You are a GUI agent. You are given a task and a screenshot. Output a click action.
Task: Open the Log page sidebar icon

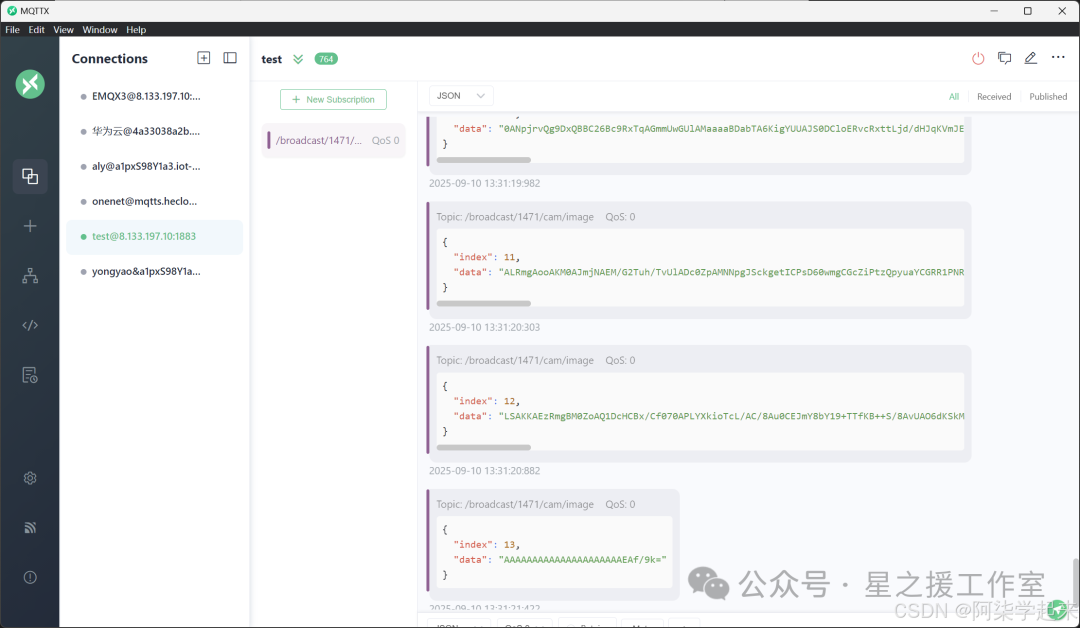[30, 375]
